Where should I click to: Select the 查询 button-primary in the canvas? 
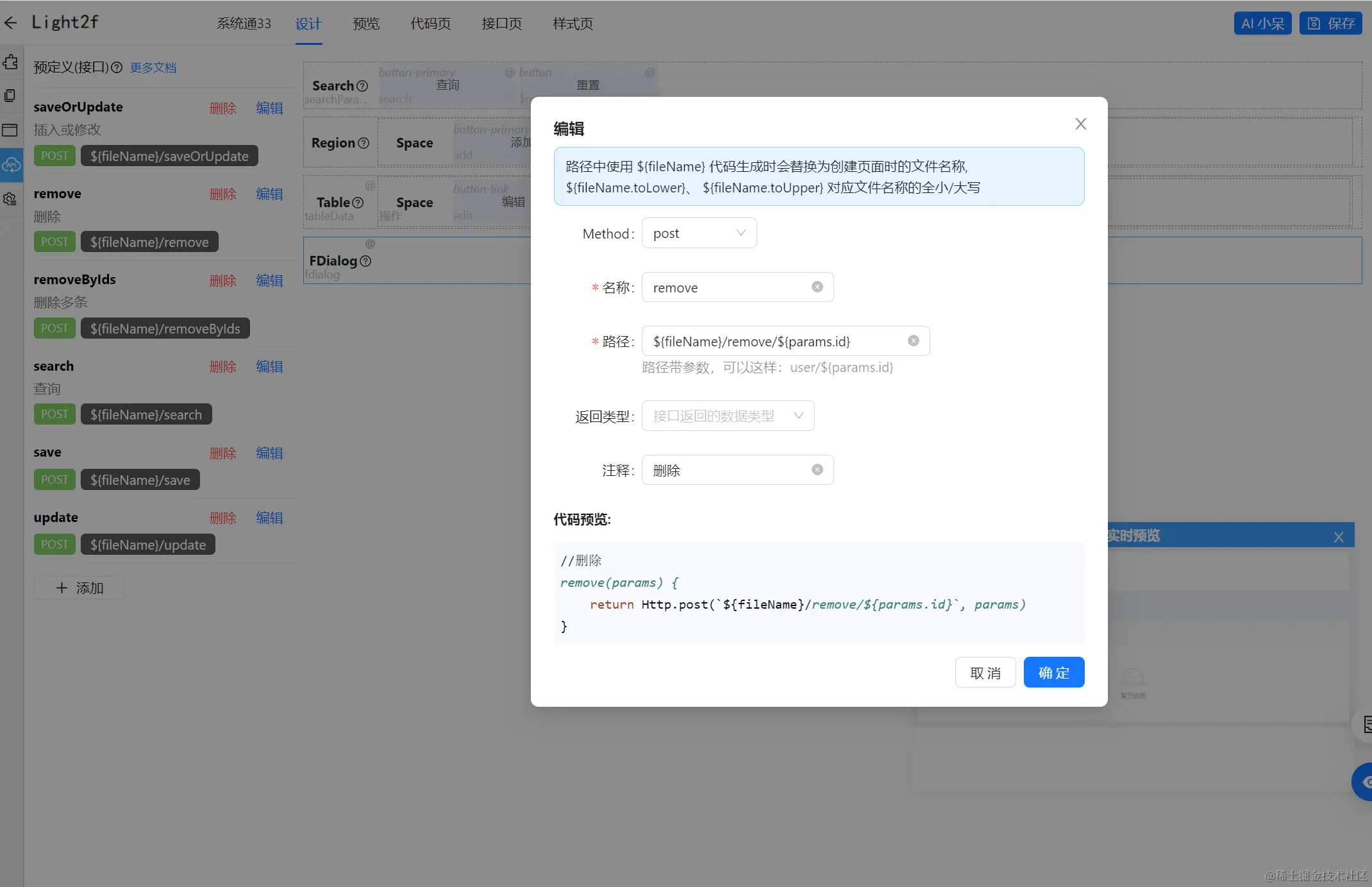pos(448,85)
